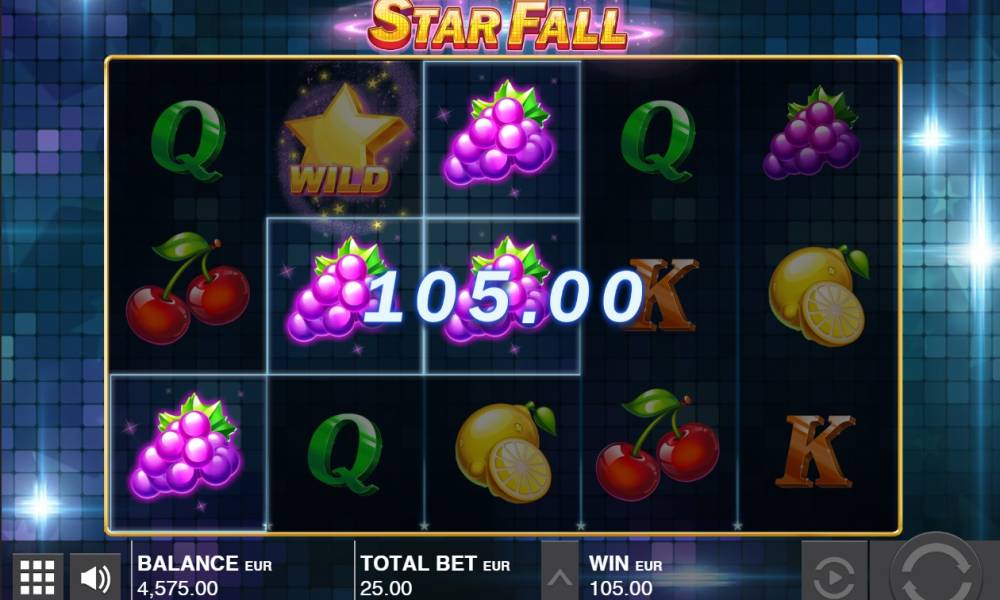
Task: Click the cherries on the fourth reel bottom row
Action: point(657,445)
